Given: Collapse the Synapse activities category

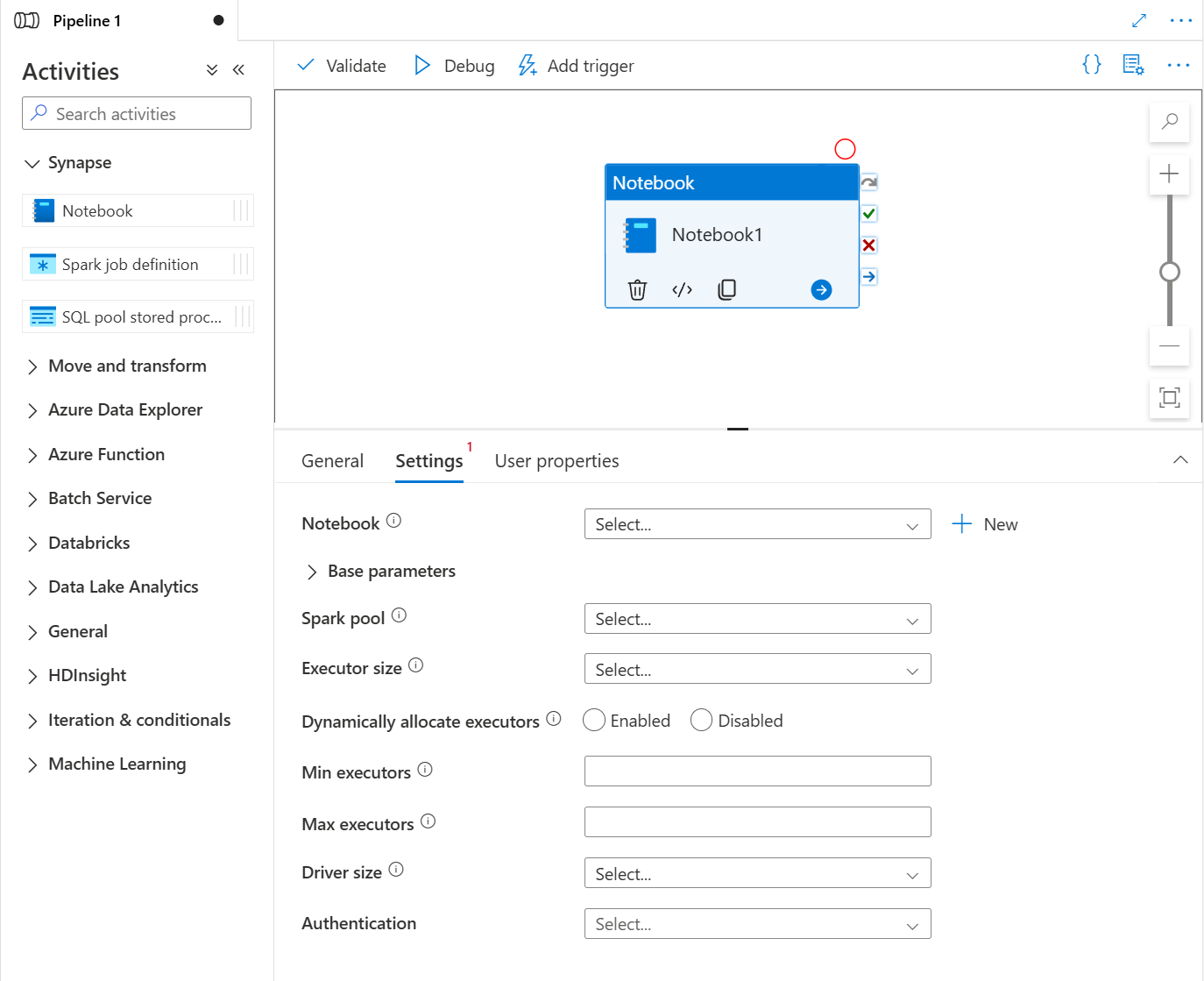Looking at the screenshot, I should [32, 162].
